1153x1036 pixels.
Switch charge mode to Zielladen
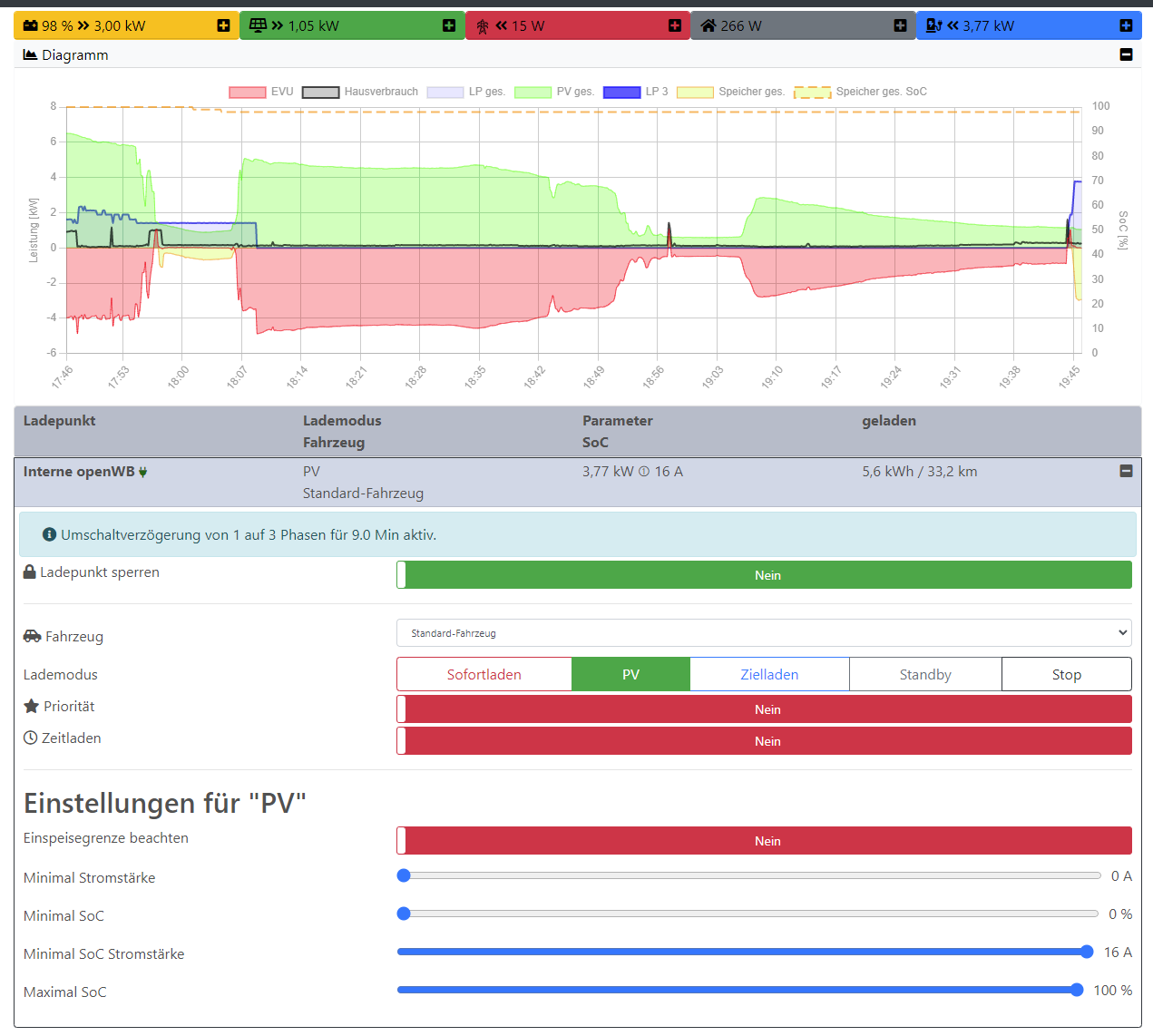tap(769, 675)
